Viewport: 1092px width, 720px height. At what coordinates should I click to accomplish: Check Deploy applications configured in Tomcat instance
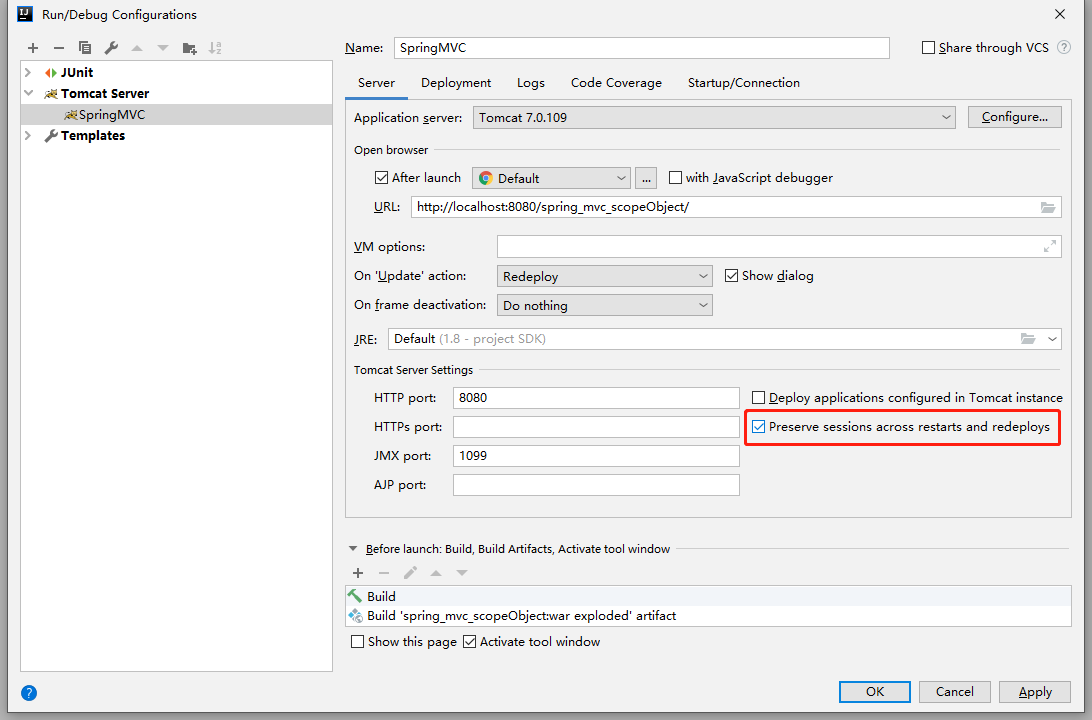point(758,398)
